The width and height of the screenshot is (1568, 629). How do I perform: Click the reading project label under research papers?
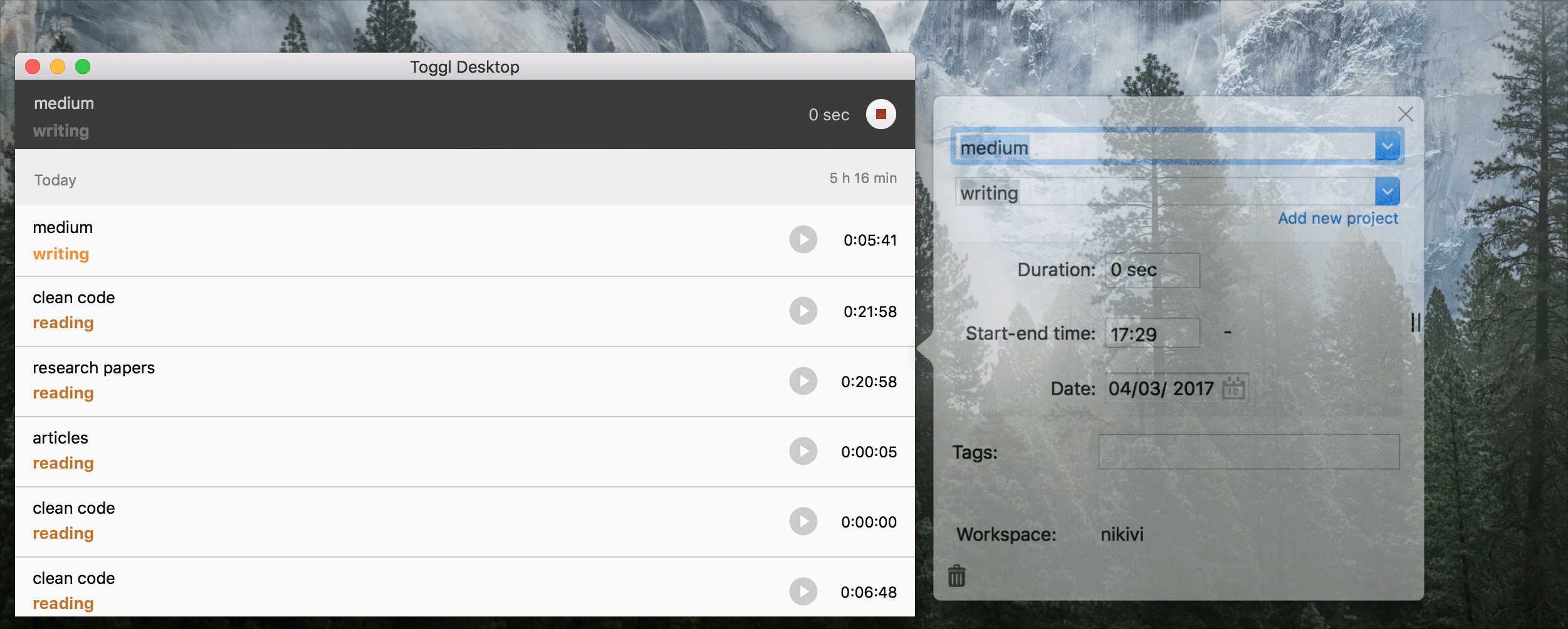[x=63, y=393]
